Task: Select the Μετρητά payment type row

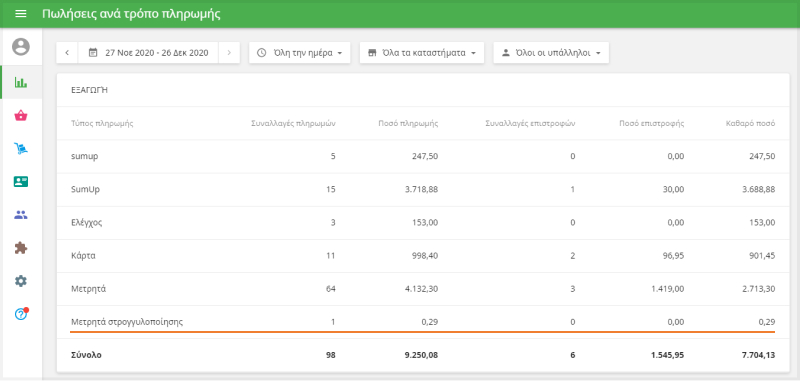Action: point(423,289)
